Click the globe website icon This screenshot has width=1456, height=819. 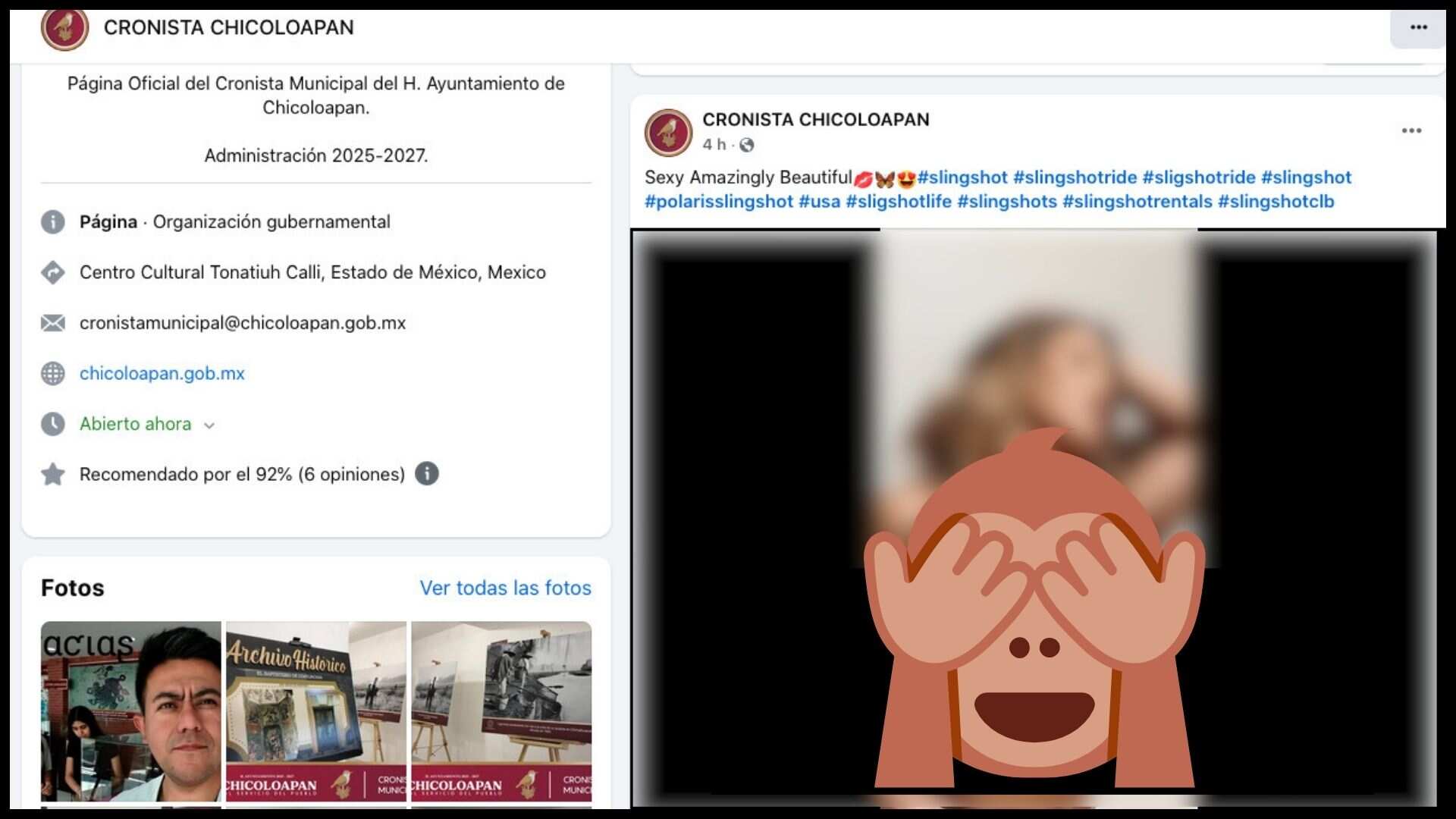53,374
